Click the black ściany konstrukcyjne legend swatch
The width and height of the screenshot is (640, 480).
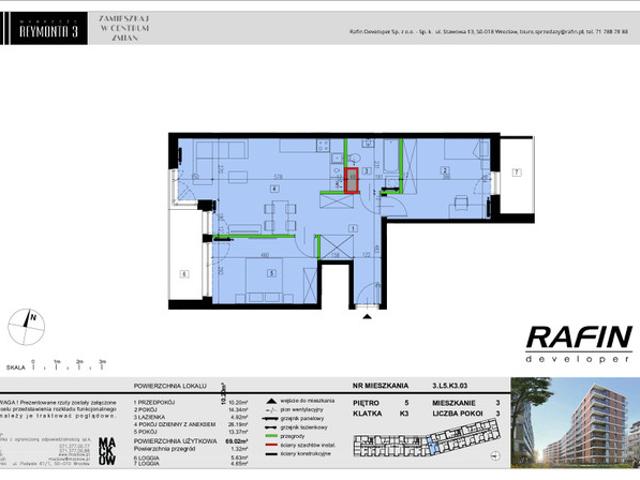(x=271, y=454)
